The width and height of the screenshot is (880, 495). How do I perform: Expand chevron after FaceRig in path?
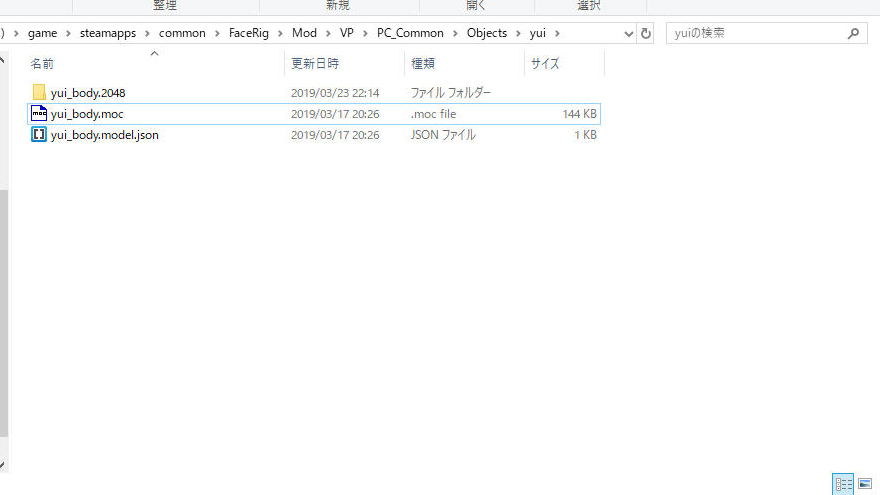(x=280, y=33)
